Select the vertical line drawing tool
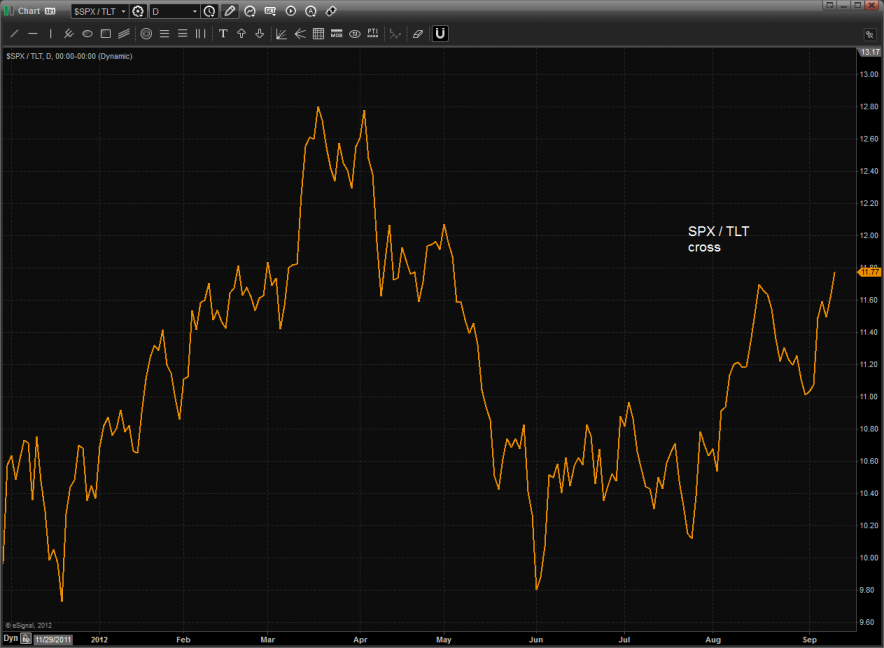Viewport: 884px width, 648px height. [x=51, y=34]
